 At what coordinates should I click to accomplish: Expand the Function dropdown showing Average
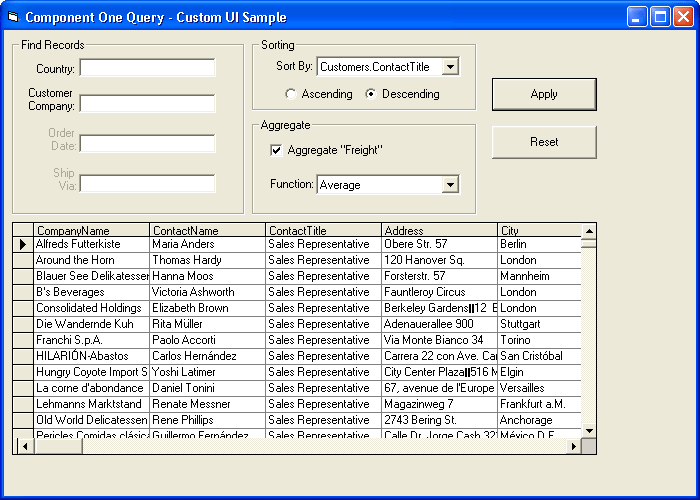click(449, 185)
